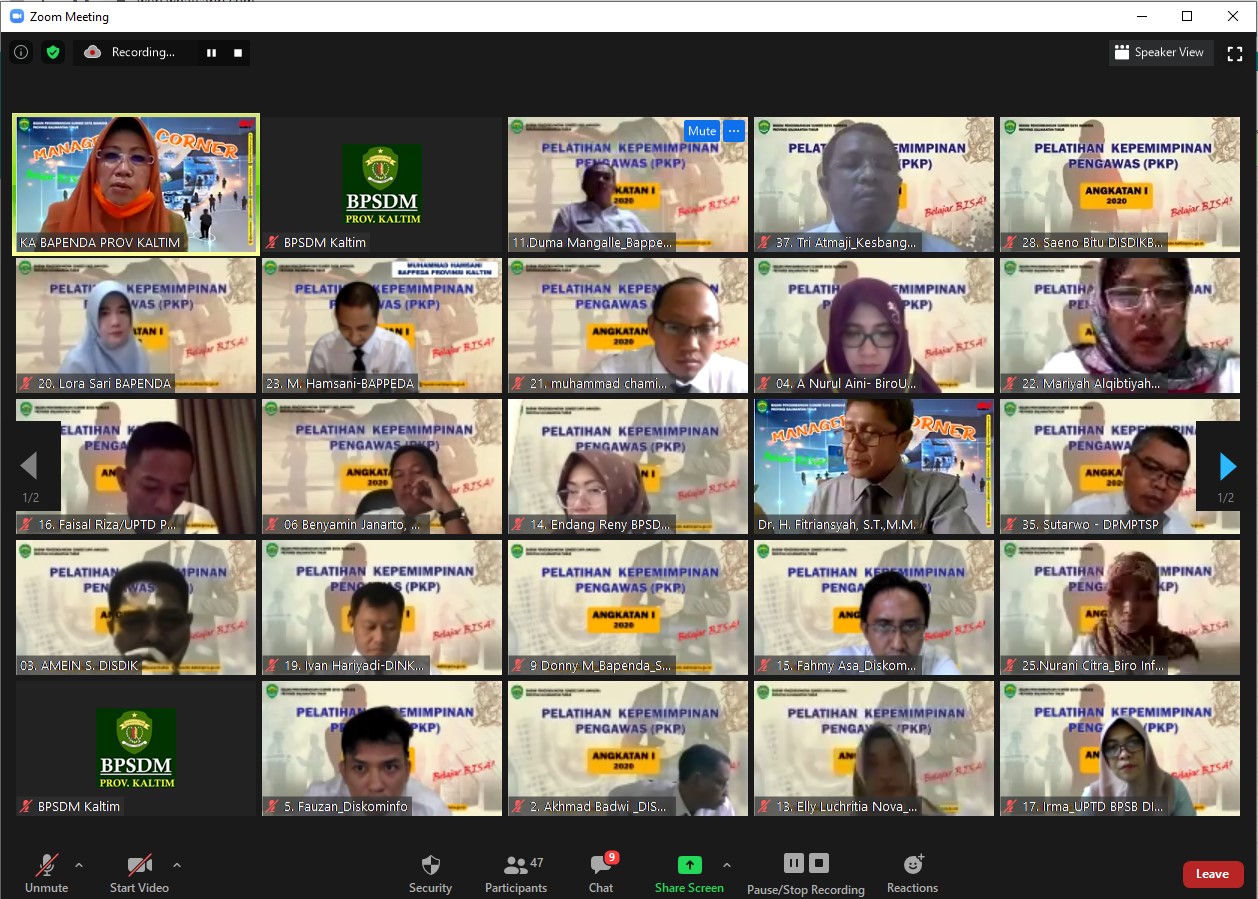The width and height of the screenshot is (1258, 899).
Task: Select the top BPSDM Kaltim tile
Action: 382,184
